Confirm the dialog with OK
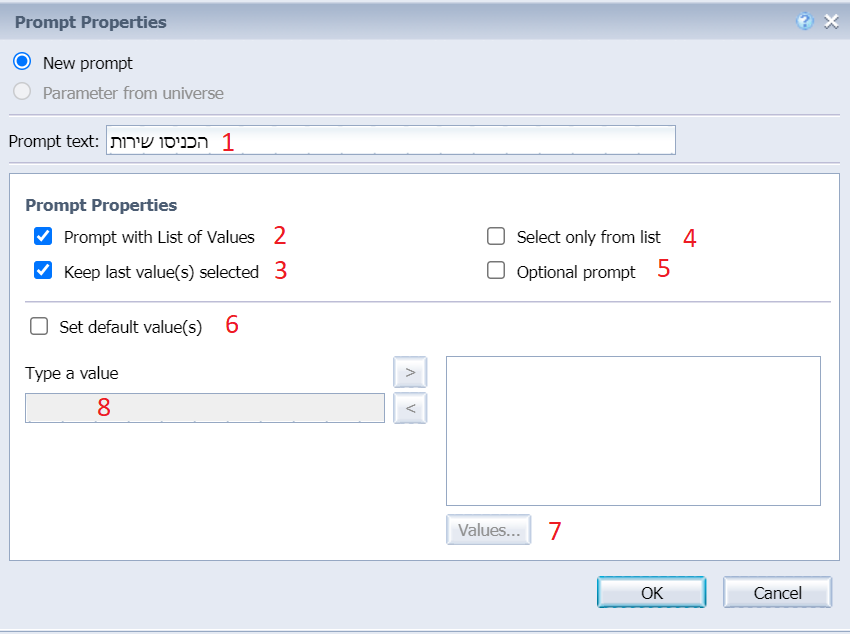The height and width of the screenshot is (634, 851). [x=651, y=592]
